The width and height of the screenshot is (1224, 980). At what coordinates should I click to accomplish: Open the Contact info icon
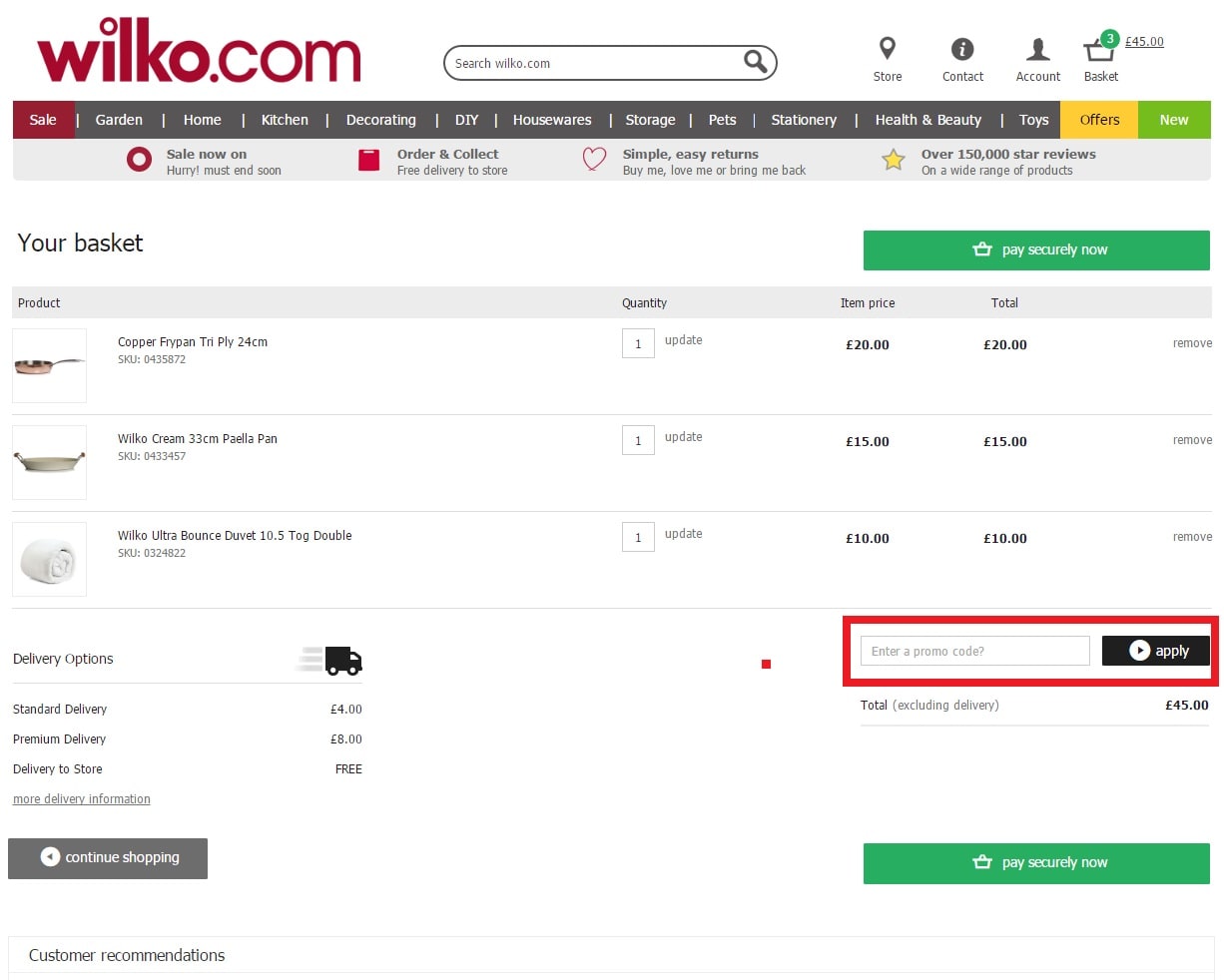(962, 48)
